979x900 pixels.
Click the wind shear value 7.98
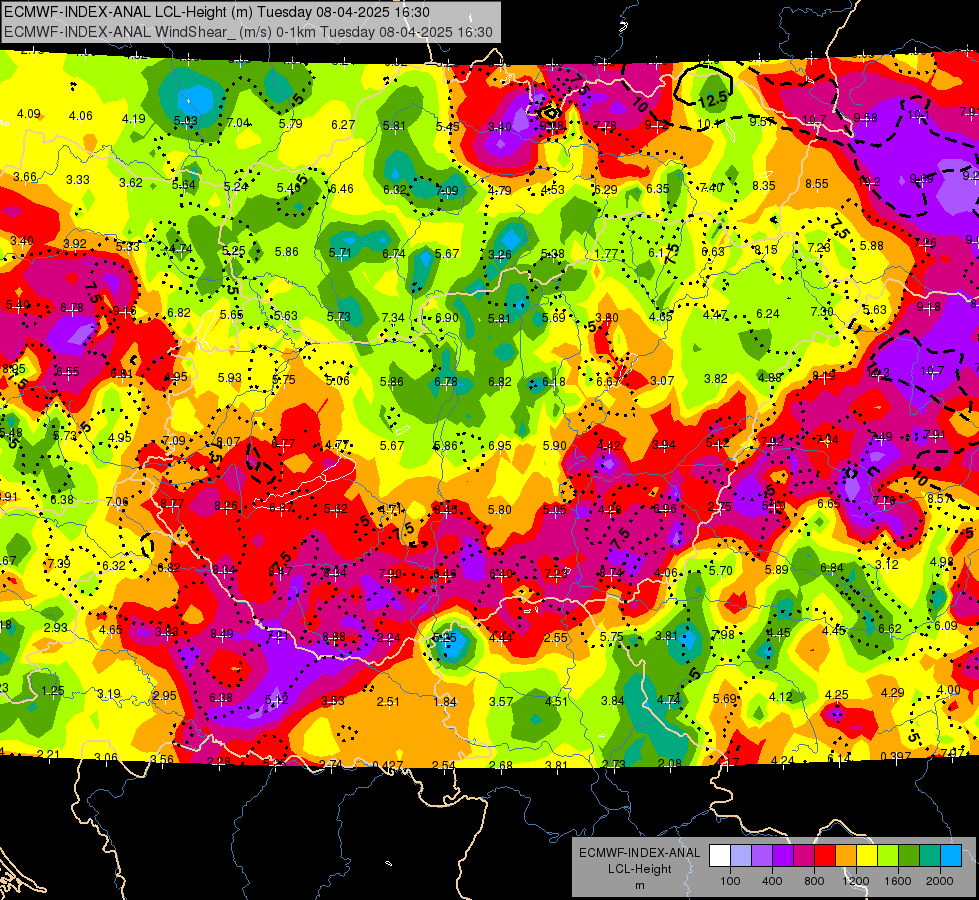pyautogui.click(x=723, y=635)
